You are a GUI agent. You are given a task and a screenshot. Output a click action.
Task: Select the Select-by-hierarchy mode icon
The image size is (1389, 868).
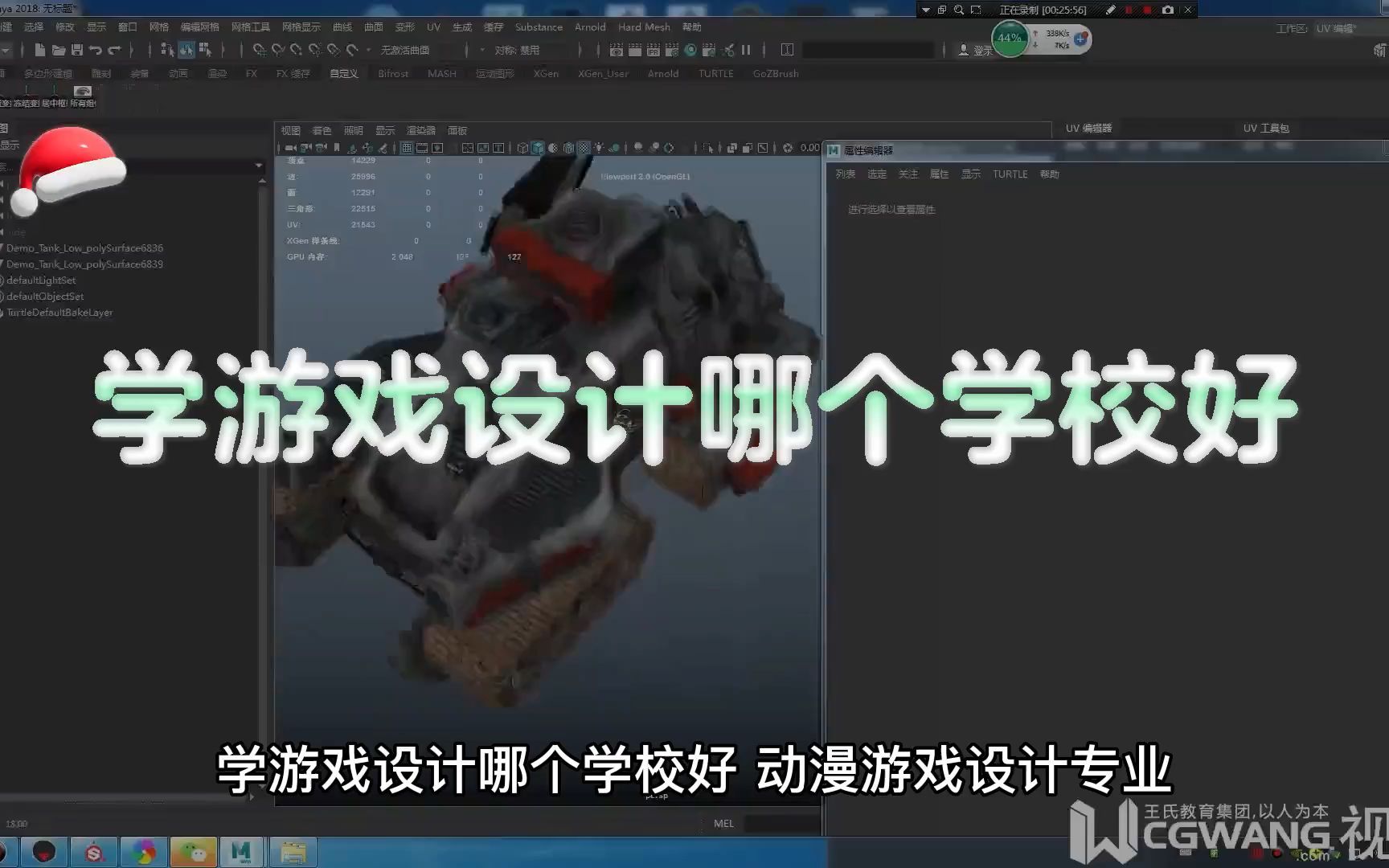[167, 50]
